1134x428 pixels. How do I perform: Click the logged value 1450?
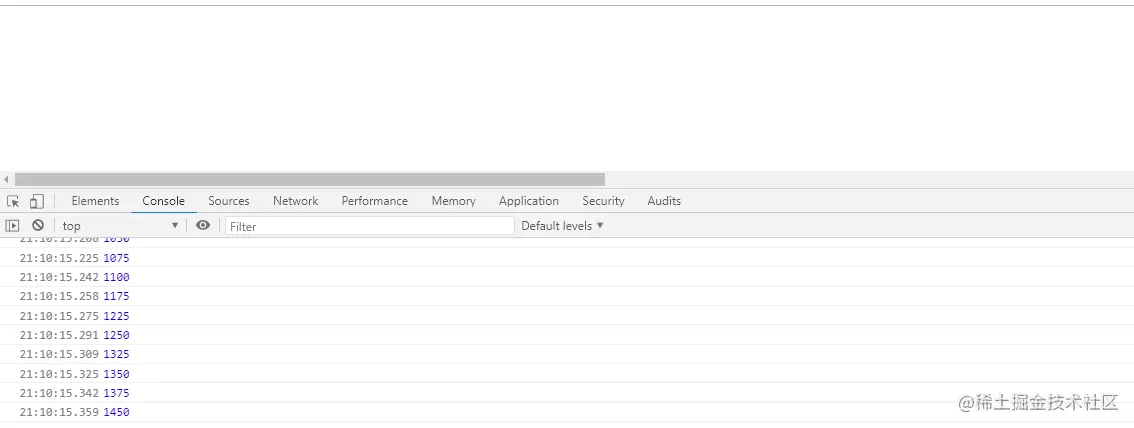pos(116,412)
